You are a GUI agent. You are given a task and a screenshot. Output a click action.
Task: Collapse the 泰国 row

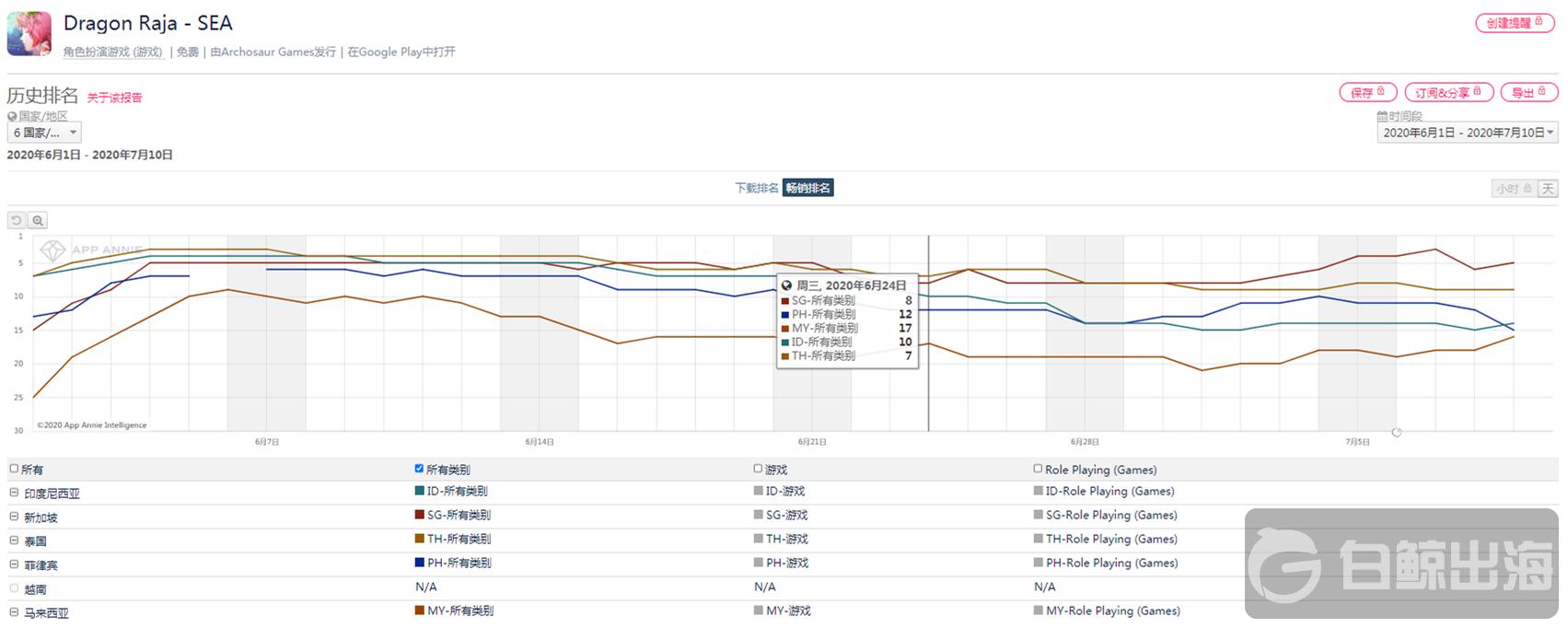(14, 541)
